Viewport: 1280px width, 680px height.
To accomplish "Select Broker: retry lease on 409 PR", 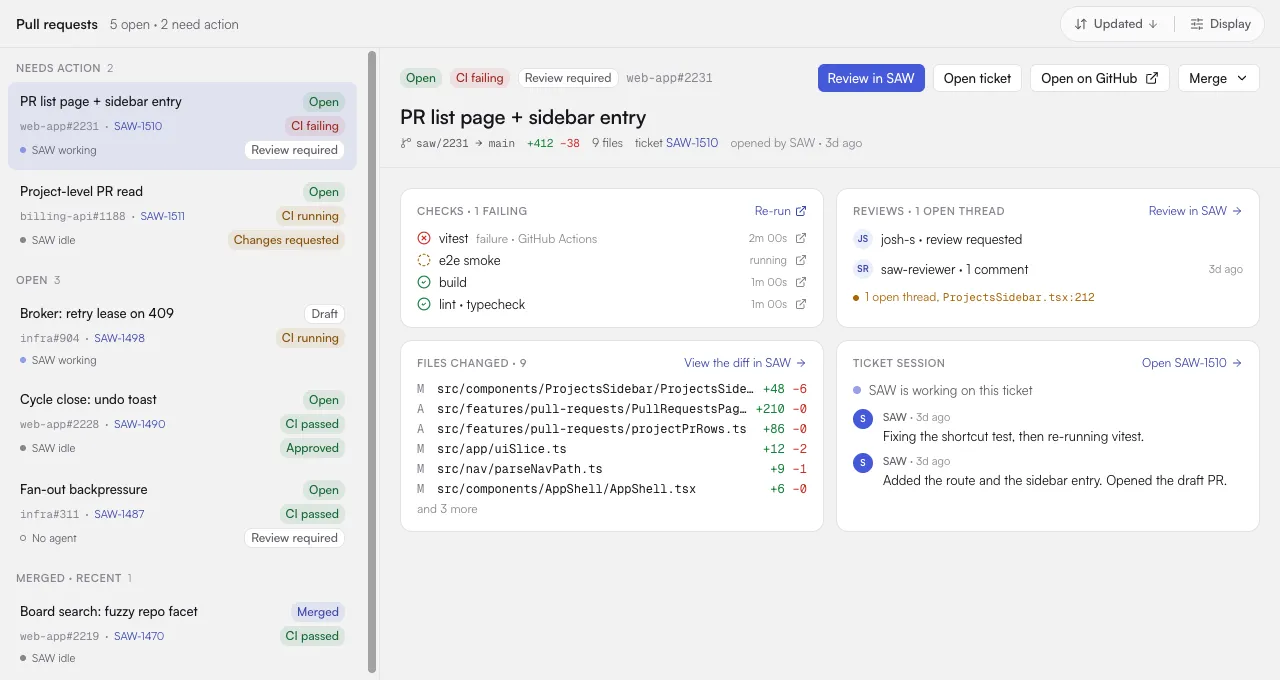I will click(x=182, y=336).
